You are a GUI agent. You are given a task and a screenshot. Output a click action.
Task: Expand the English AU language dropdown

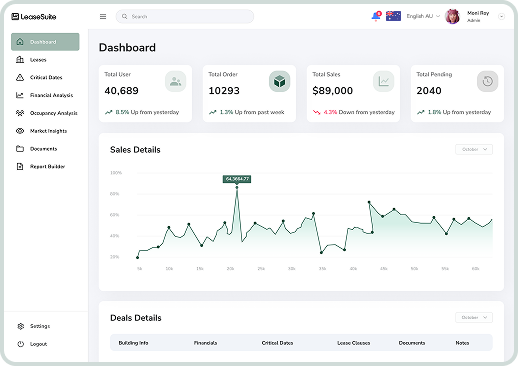(x=423, y=16)
